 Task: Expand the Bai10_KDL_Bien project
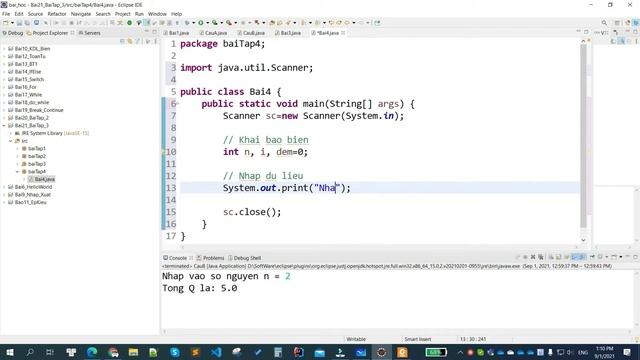[4, 49]
